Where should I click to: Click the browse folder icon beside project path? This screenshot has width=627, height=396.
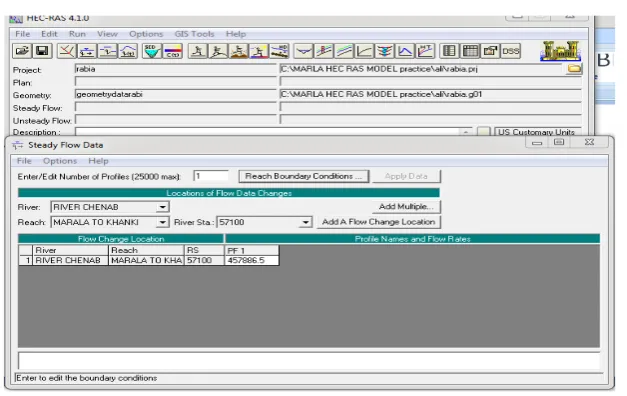(574, 69)
